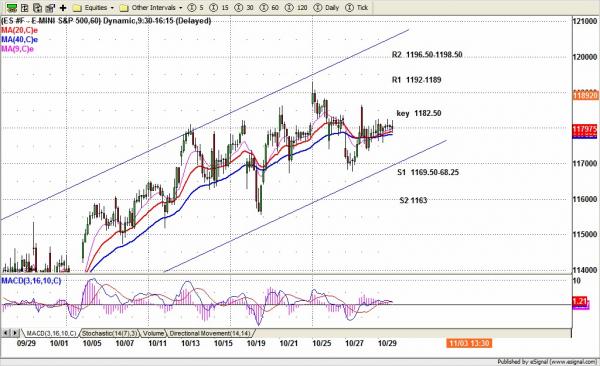Click the red 117975 price marker

tap(584, 130)
